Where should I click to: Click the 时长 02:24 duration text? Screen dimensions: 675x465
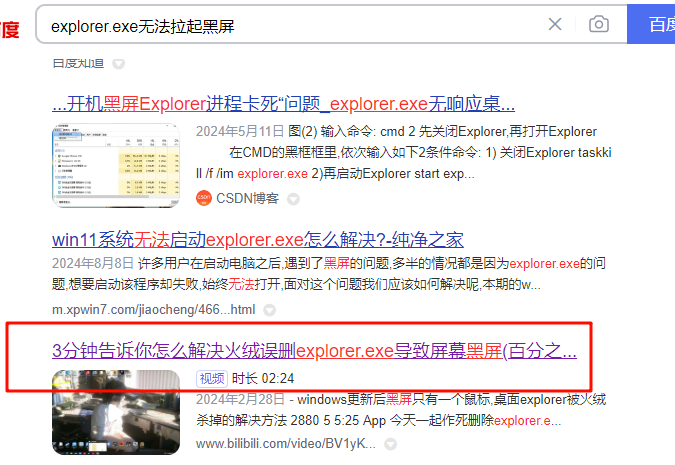point(263,378)
